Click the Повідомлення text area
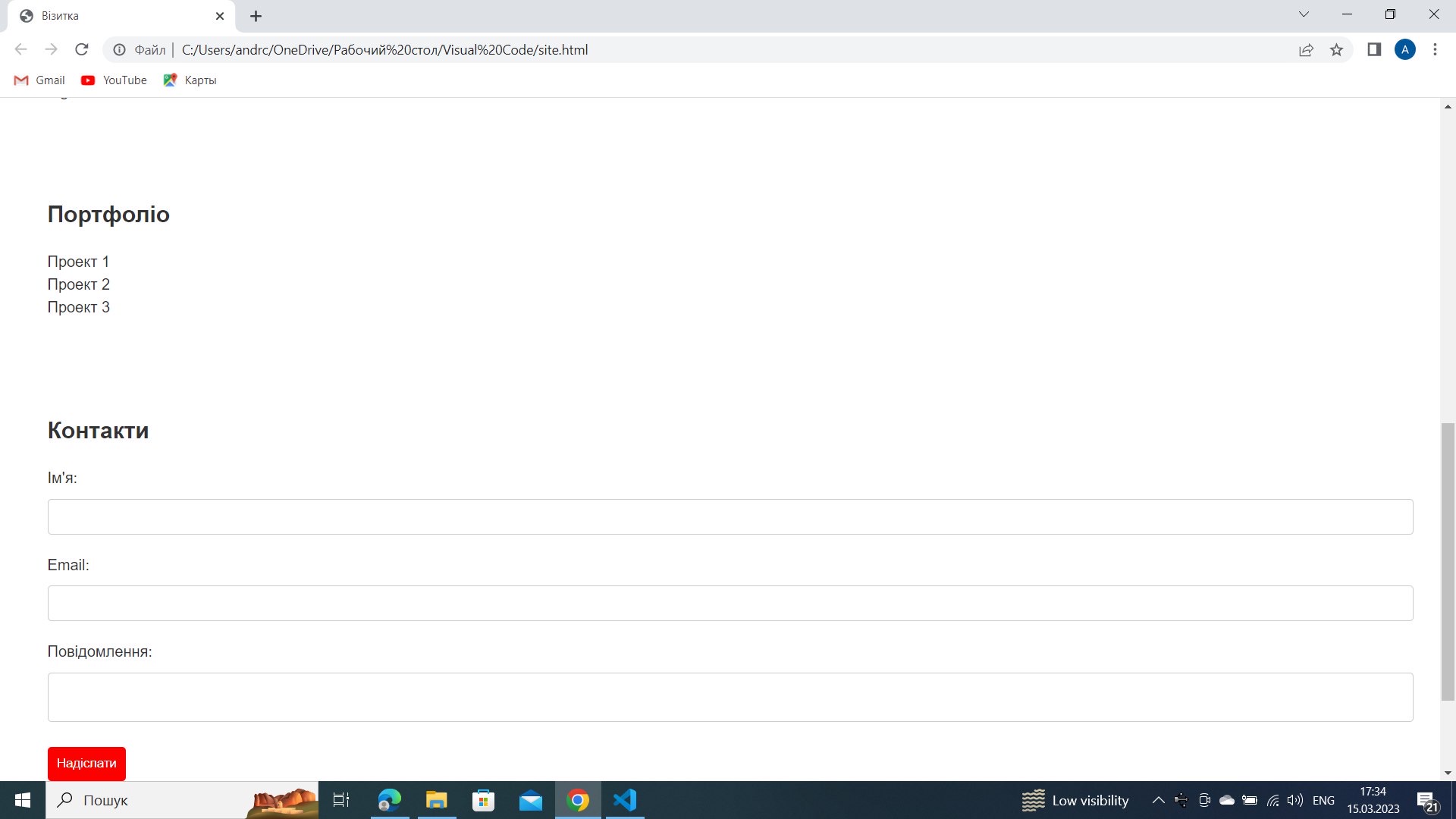The width and height of the screenshot is (1456, 819). pyautogui.click(x=730, y=697)
